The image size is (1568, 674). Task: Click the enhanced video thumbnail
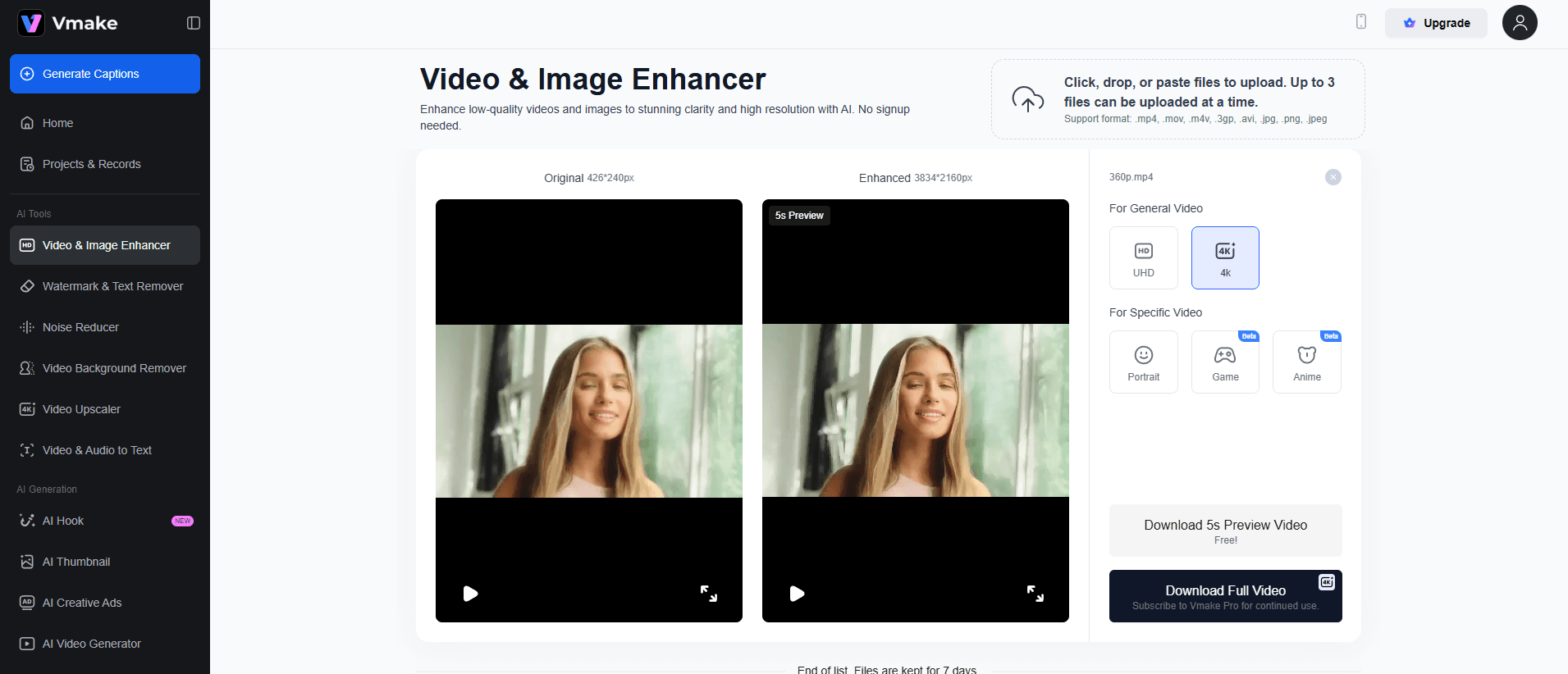916,411
